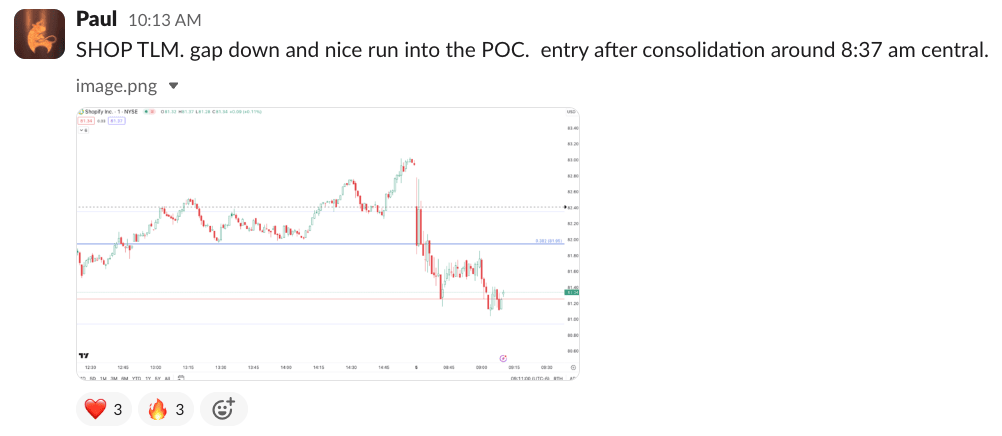Image resolution: width=1002 pixels, height=436 pixels.
Task: Click the 10:13 AM message timestamp
Action: coord(165,20)
